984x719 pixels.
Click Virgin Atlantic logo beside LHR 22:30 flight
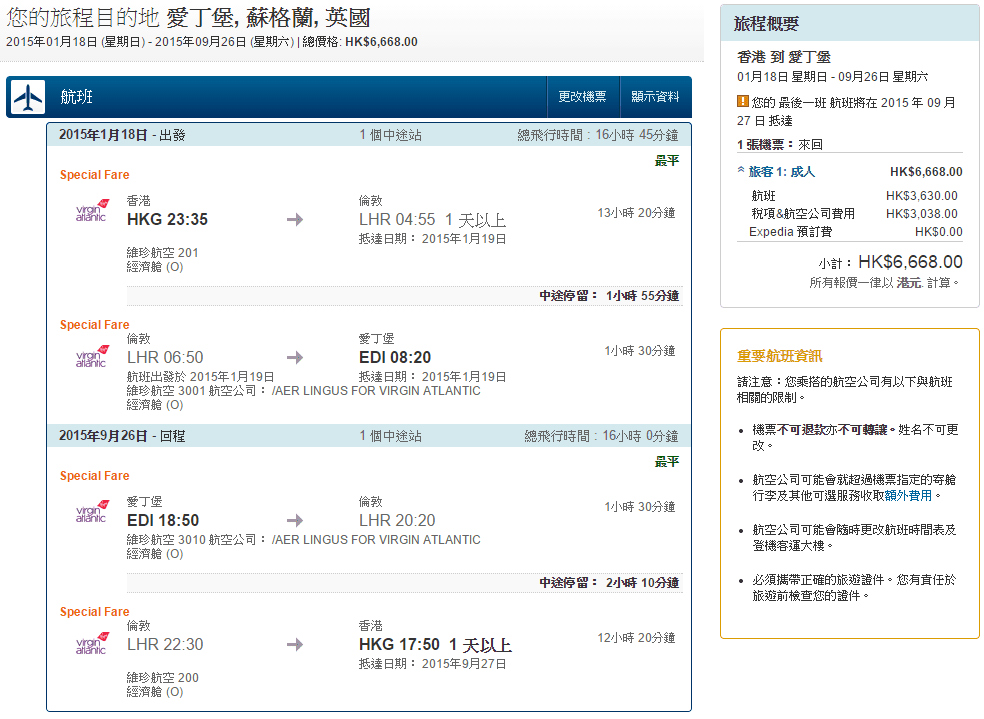pos(91,644)
